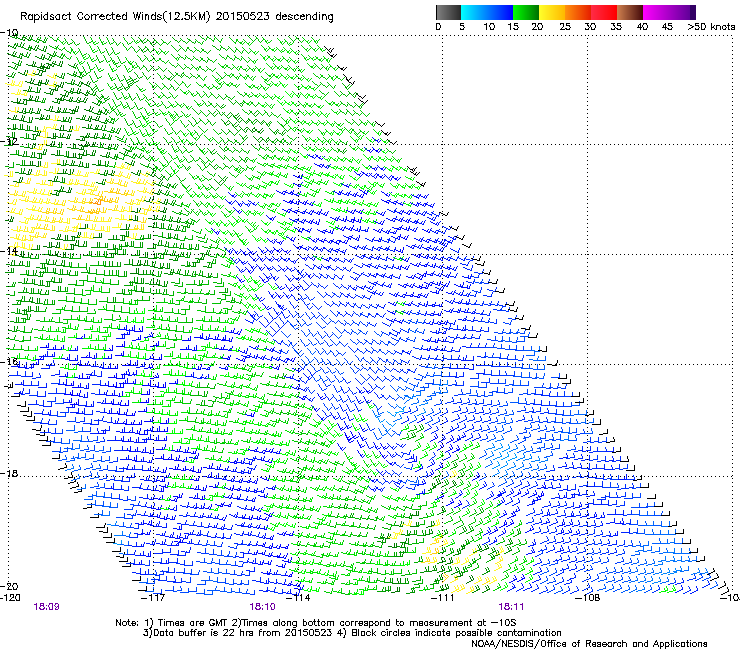Click the red 30-35 knots legend color
This screenshot has height=650, width=740.
click(x=604, y=13)
